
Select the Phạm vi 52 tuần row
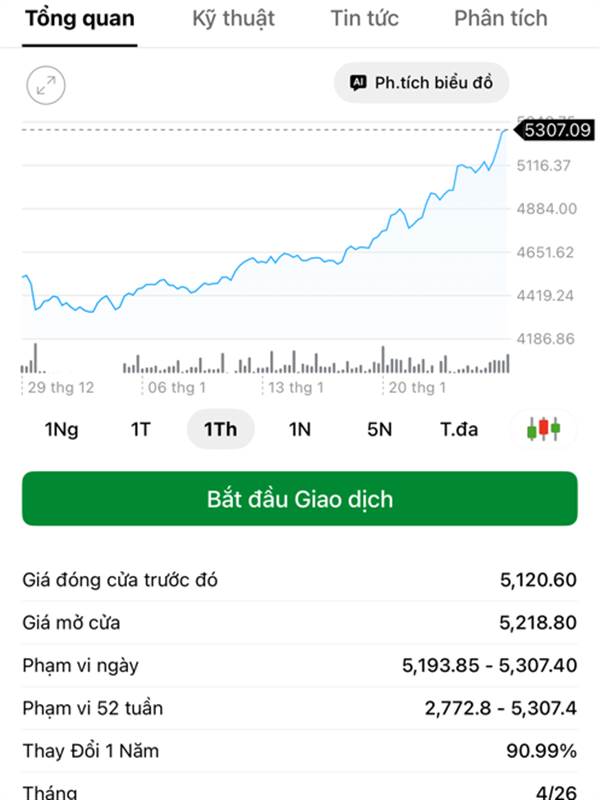coord(300,708)
